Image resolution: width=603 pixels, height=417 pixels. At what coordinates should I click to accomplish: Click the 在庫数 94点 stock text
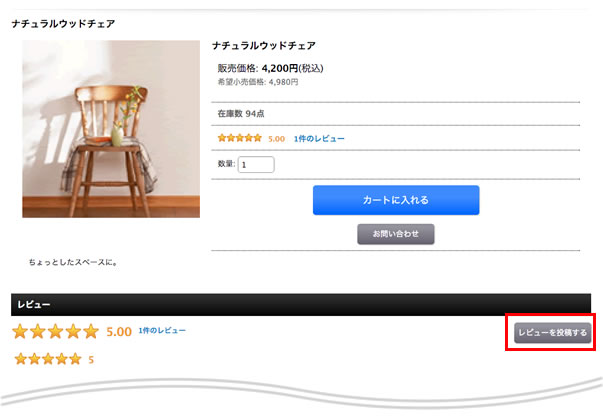click(241, 114)
